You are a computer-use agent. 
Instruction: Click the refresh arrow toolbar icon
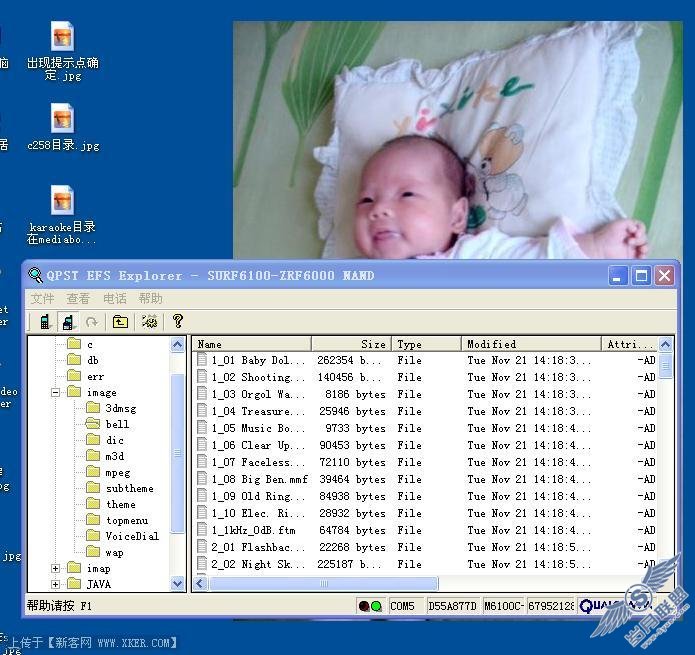click(92, 322)
